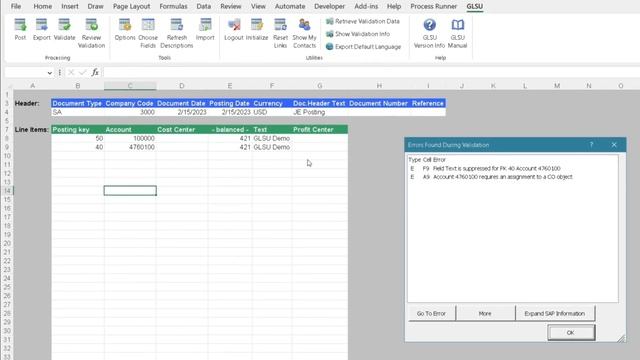Click Expand SAP Information button

coord(555,313)
